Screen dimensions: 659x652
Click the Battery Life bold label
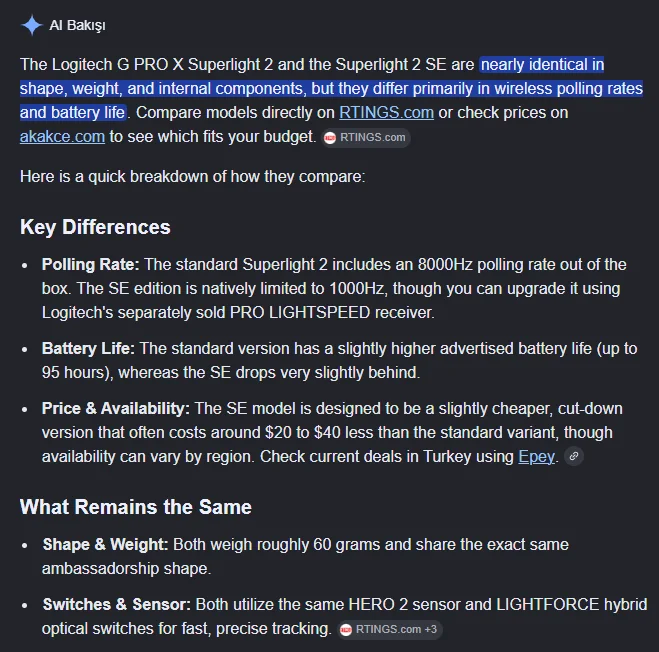pos(88,348)
